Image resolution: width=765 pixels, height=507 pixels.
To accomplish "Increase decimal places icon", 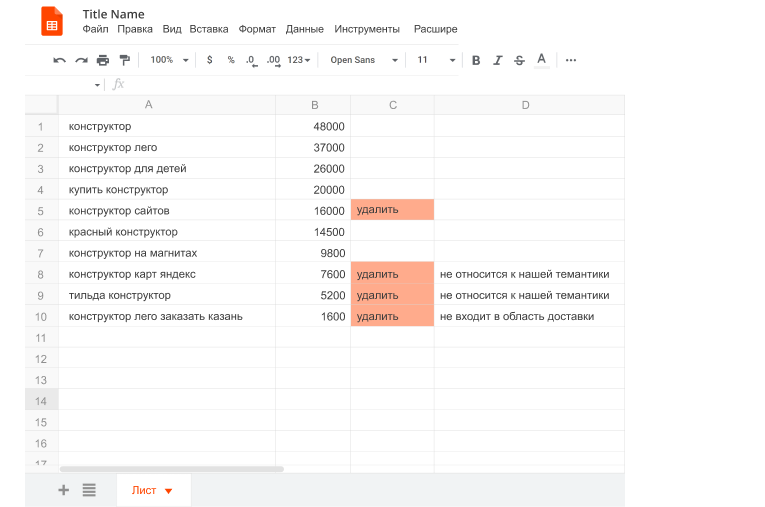I will (273, 61).
